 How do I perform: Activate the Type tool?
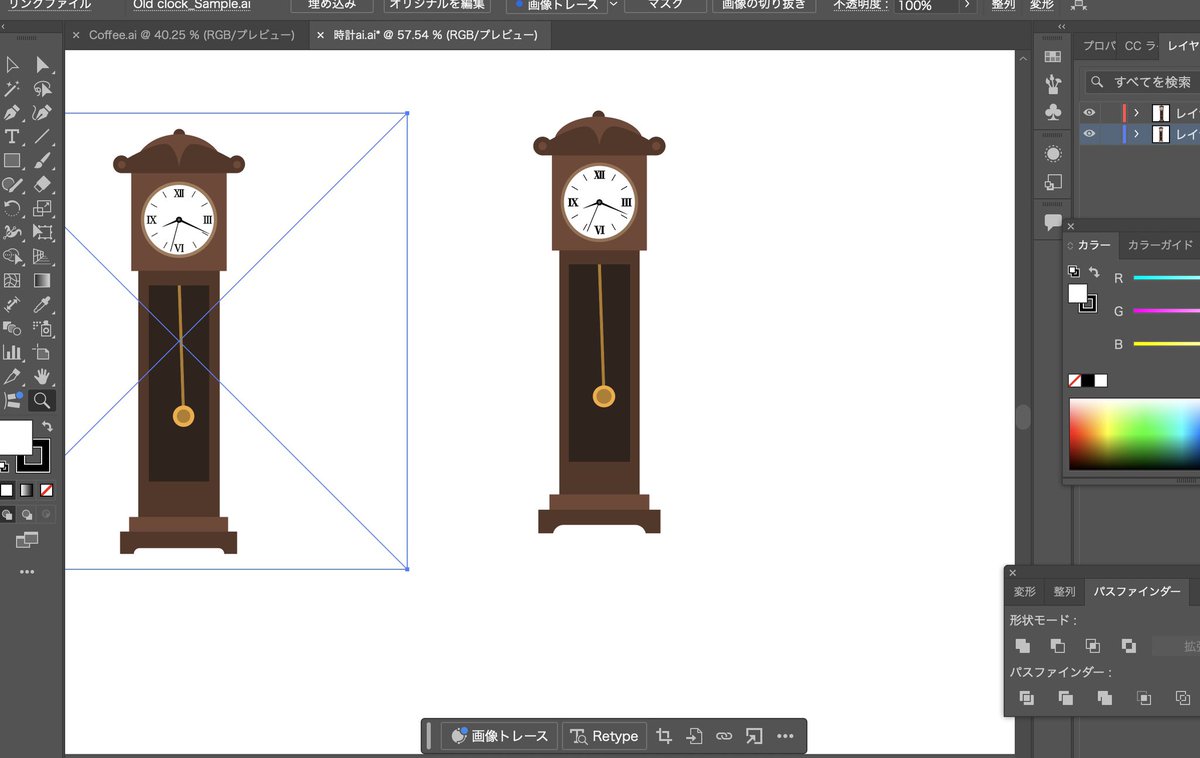click(12, 137)
